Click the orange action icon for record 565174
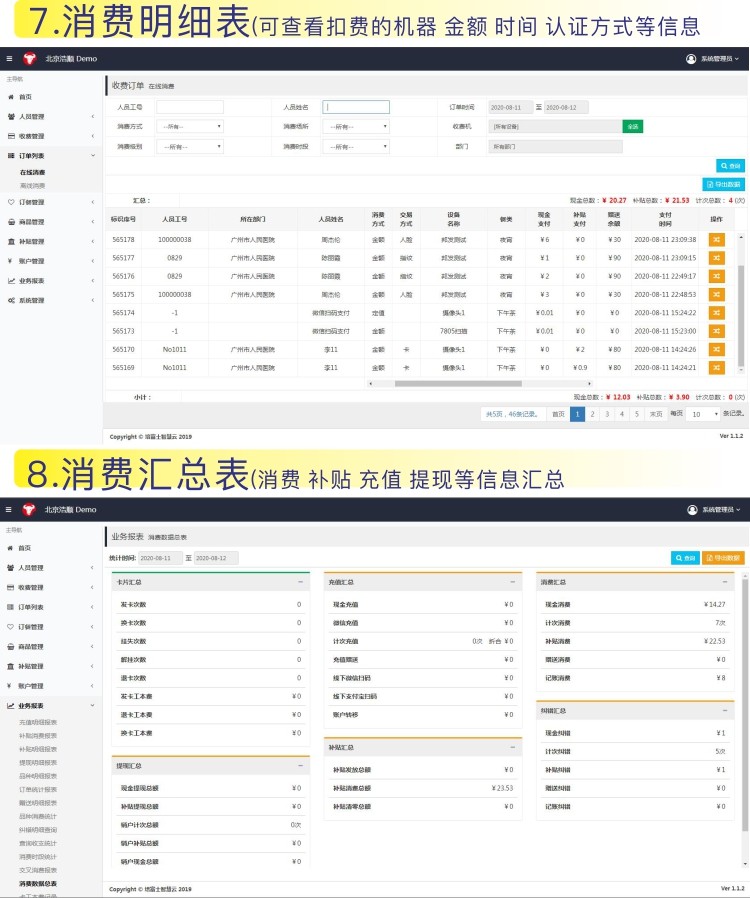 pyautogui.click(x=716, y=313)
